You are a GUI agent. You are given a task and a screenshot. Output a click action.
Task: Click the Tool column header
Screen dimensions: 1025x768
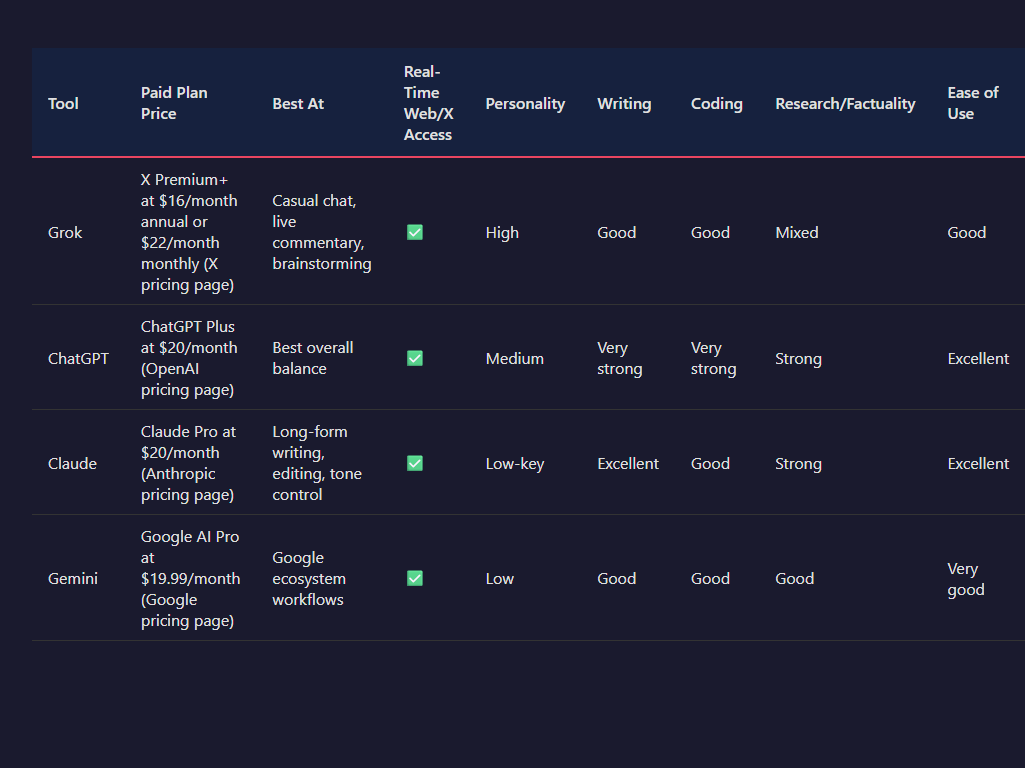coord(63,103)
